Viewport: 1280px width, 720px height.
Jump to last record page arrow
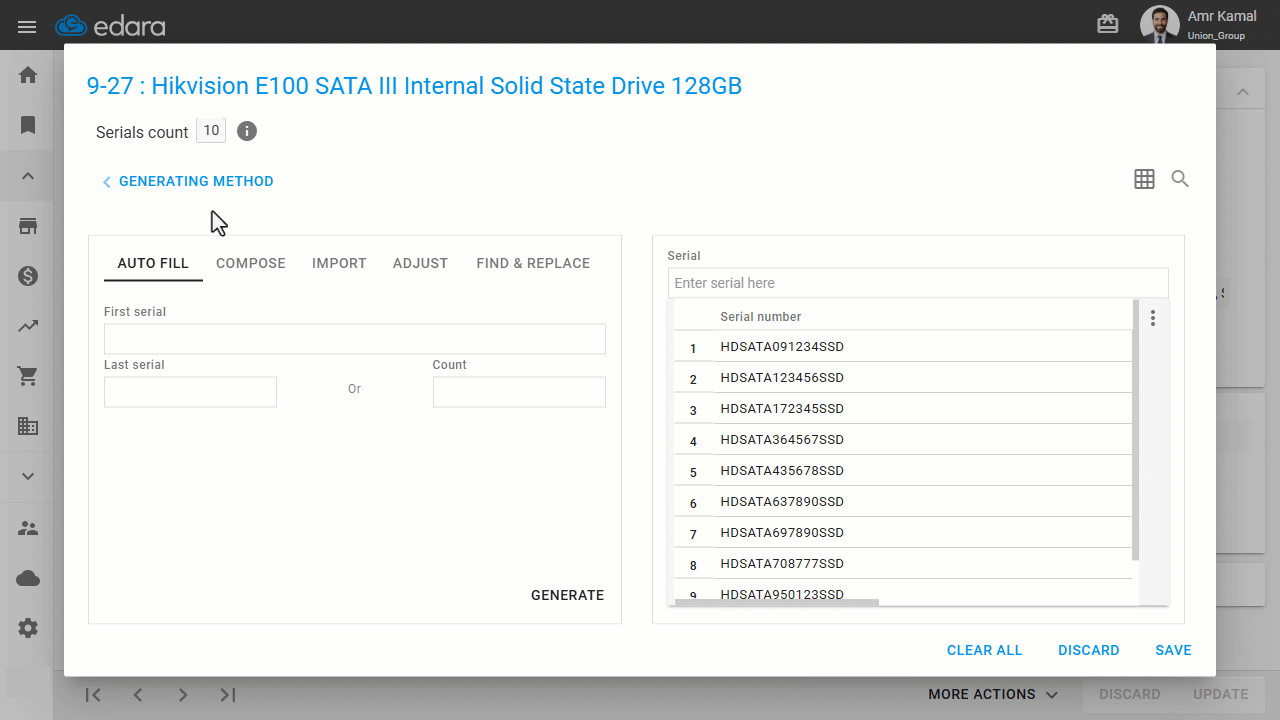click(x=228, y=694)
